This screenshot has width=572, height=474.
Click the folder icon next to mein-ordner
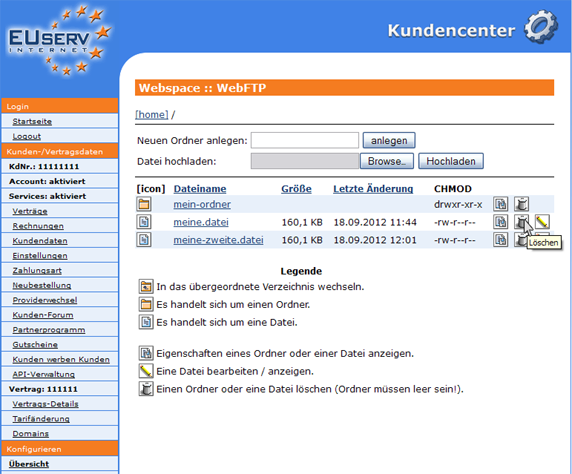[x=144, y=204]
